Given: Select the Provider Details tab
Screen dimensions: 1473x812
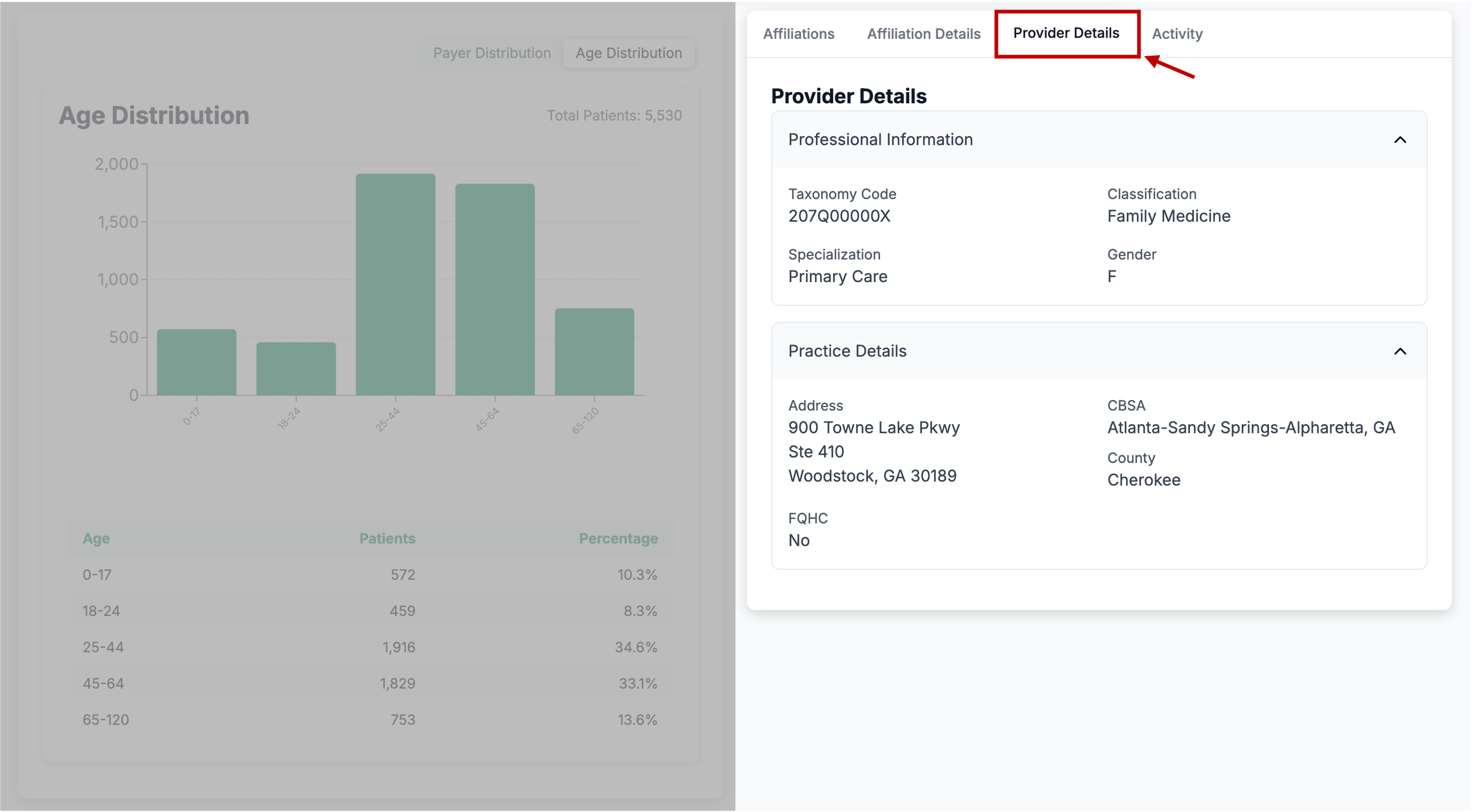Looking at the screenshot, I should [x=1066, y=33].
